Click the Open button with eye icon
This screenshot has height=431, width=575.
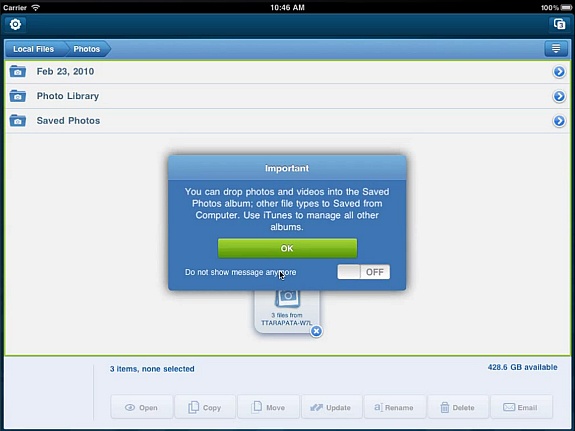pos(142,407)
